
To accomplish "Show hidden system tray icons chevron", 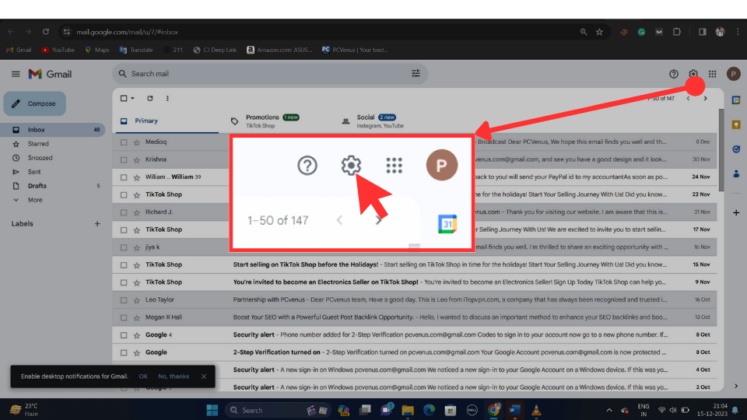I will click(x=609, y=410).
